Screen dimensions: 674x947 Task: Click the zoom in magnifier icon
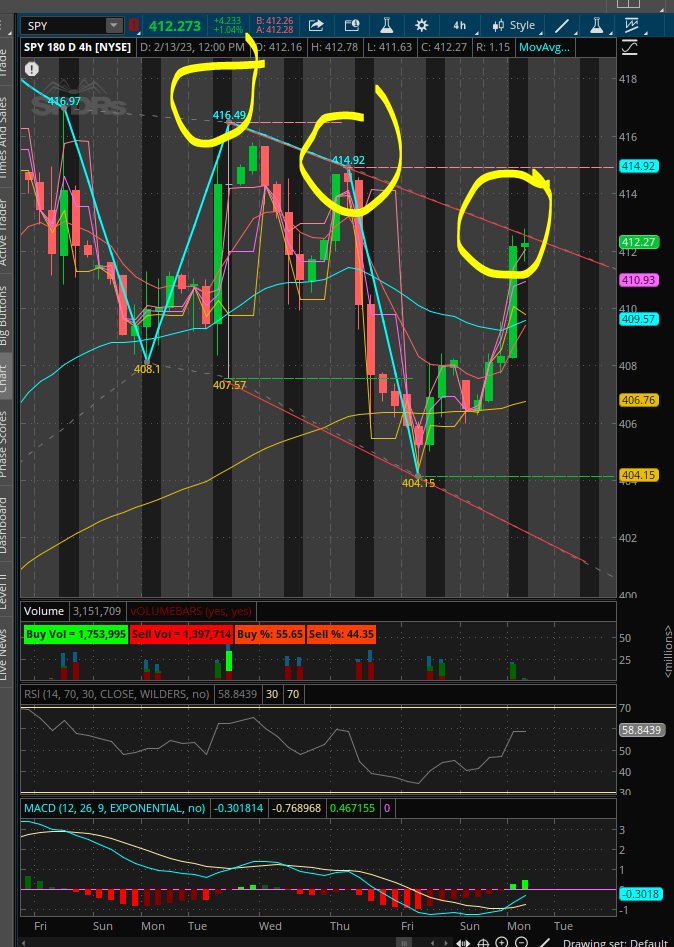502,942
